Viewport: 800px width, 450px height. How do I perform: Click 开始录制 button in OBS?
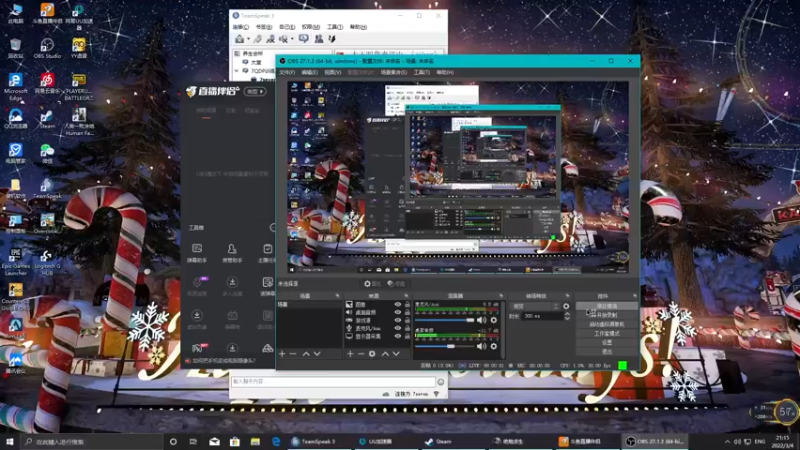pyautogui.click(x=607, y=315)
